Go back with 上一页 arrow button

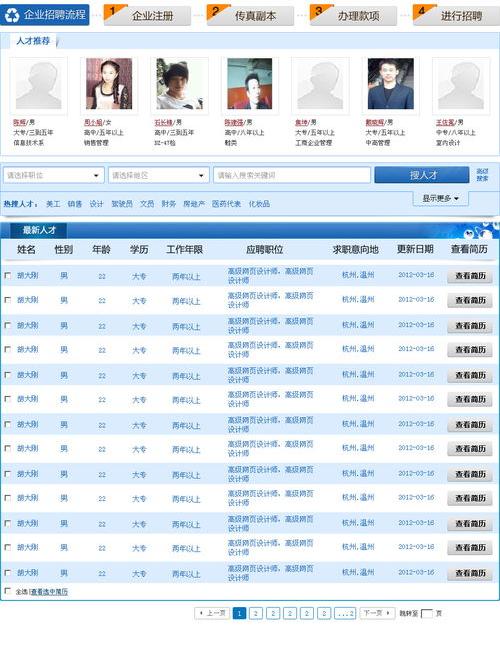click(212, 613)
